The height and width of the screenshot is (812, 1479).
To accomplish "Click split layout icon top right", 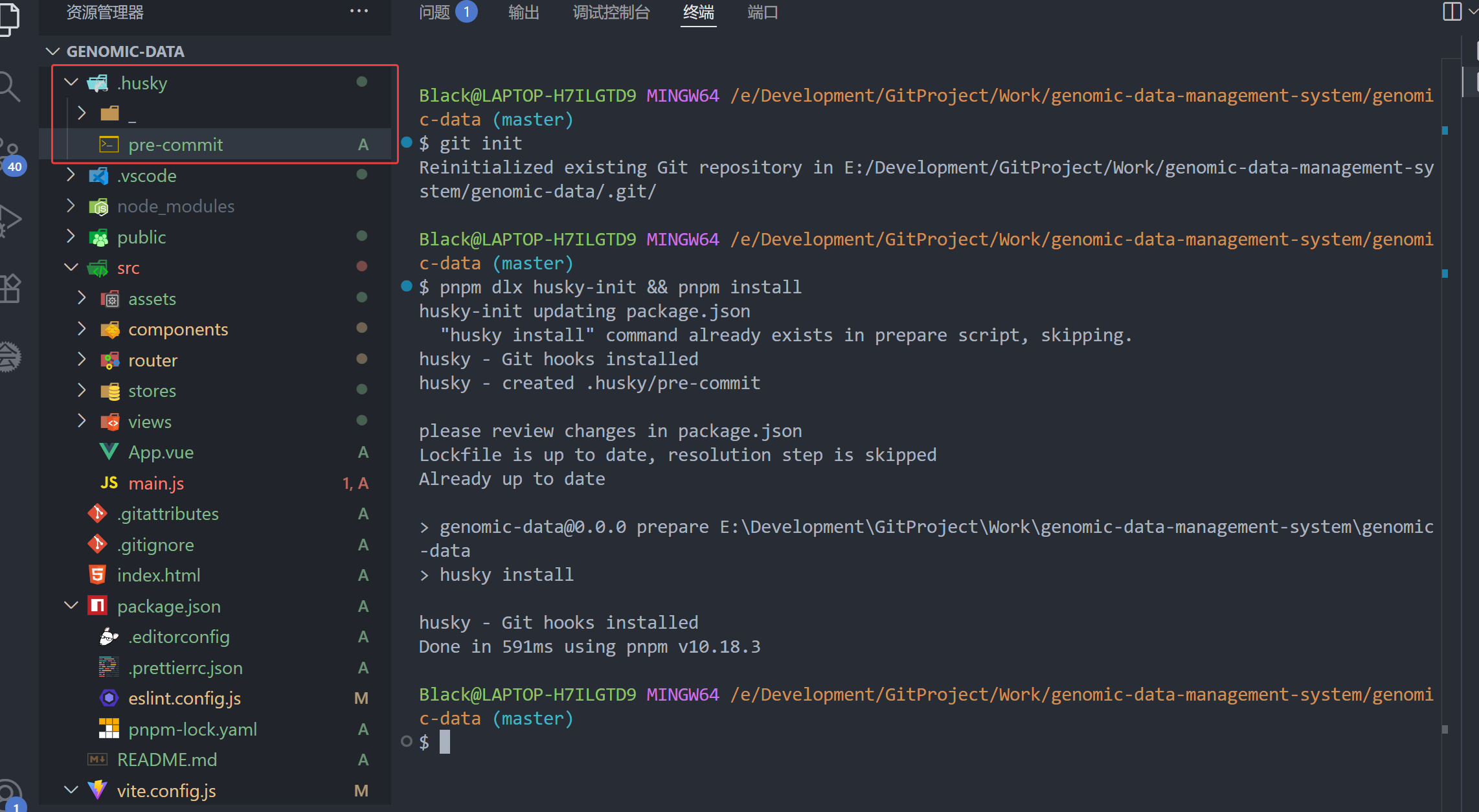I will pos(1452,12).
